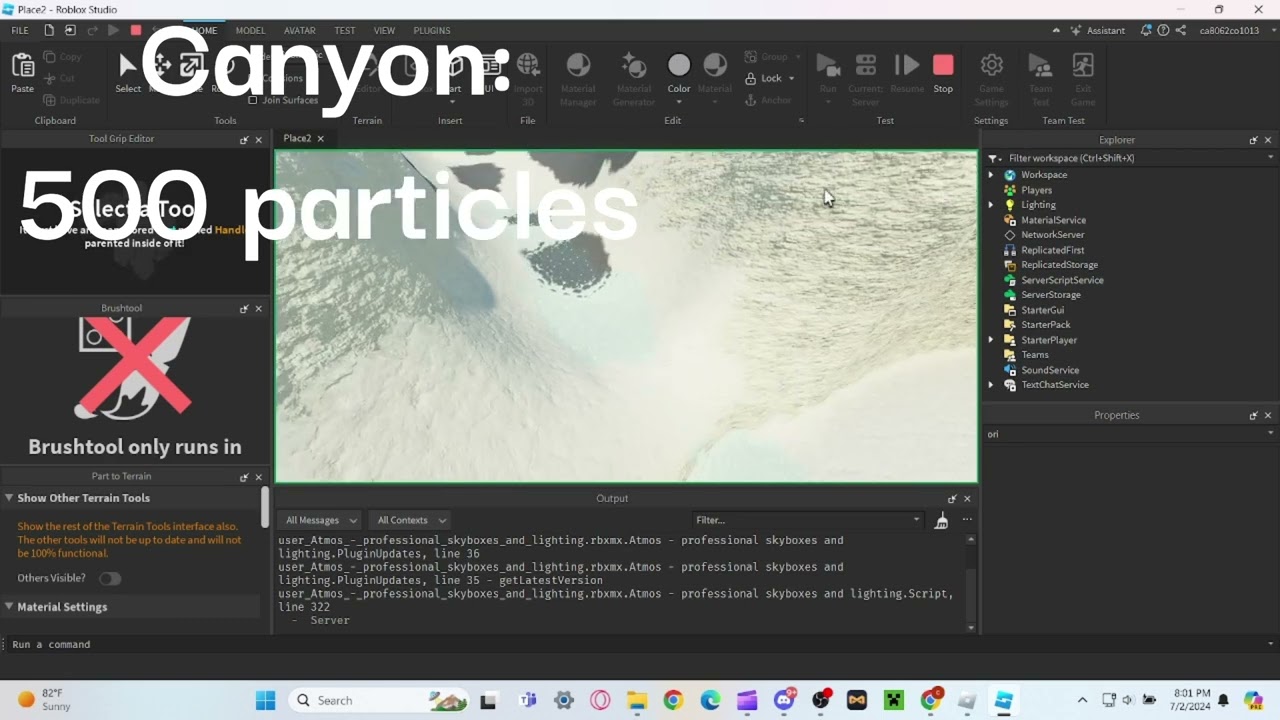Collapse the Material Settings section
Screen dimensions: 1280x720
point(9,607)
